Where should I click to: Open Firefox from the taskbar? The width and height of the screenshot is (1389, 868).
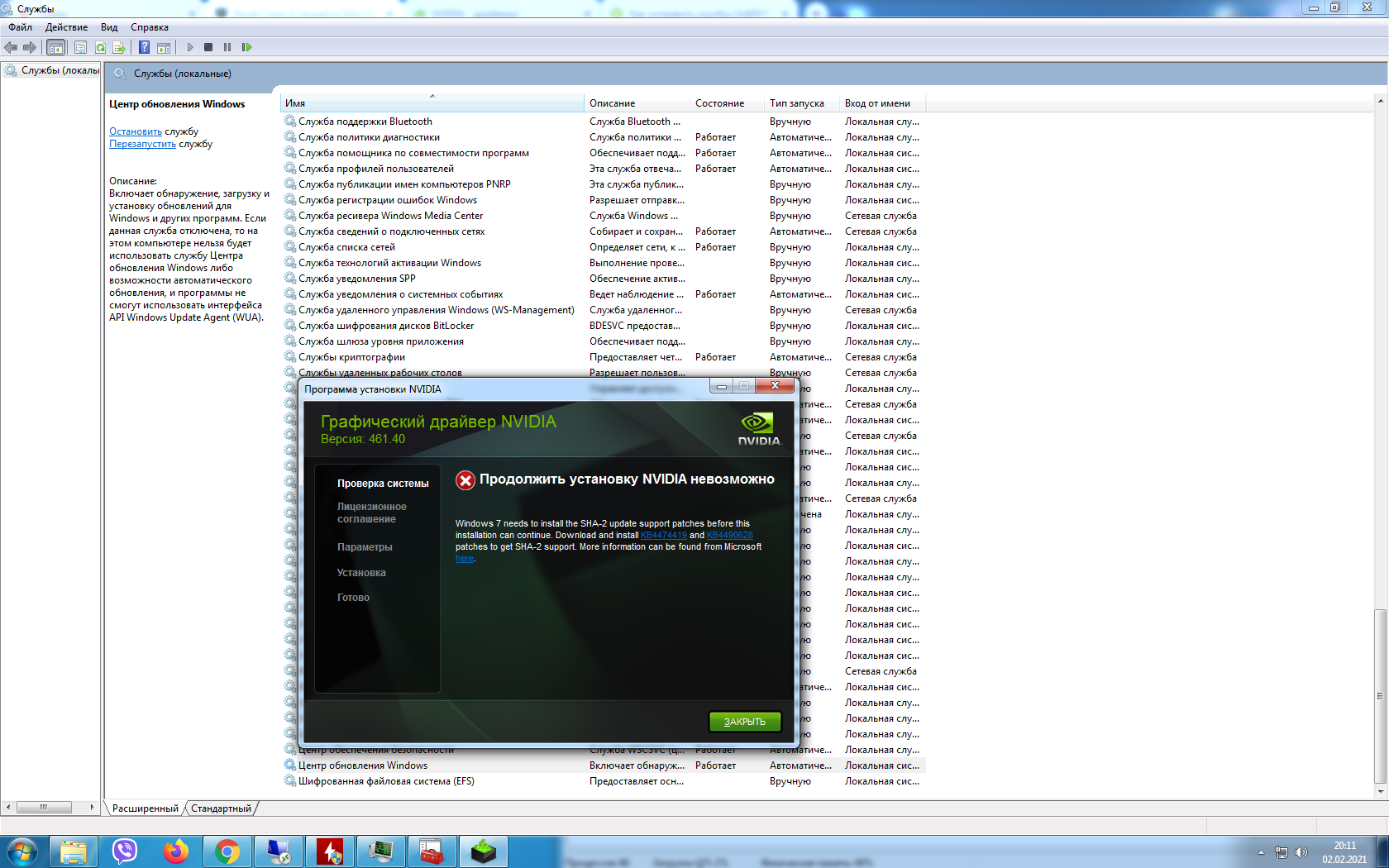pyautogui.click(x=176, y=851)
